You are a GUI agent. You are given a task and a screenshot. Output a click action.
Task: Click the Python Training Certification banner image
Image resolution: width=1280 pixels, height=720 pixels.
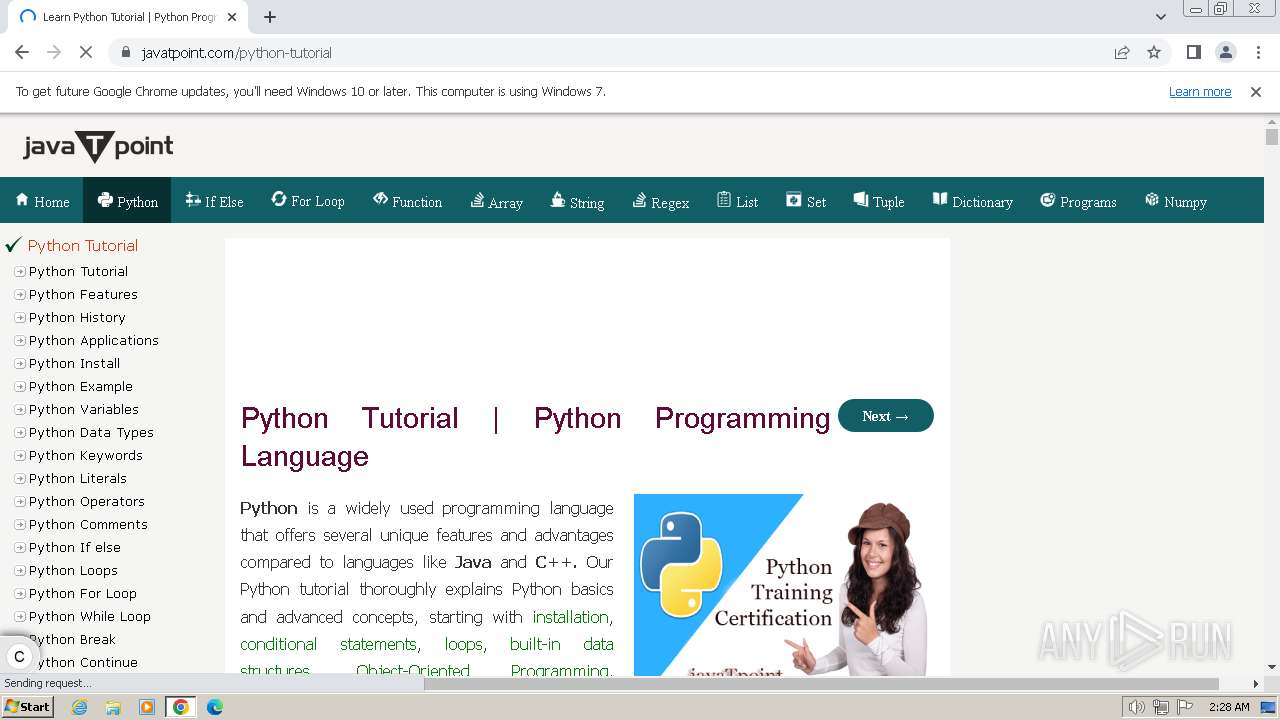coord(782,585)
